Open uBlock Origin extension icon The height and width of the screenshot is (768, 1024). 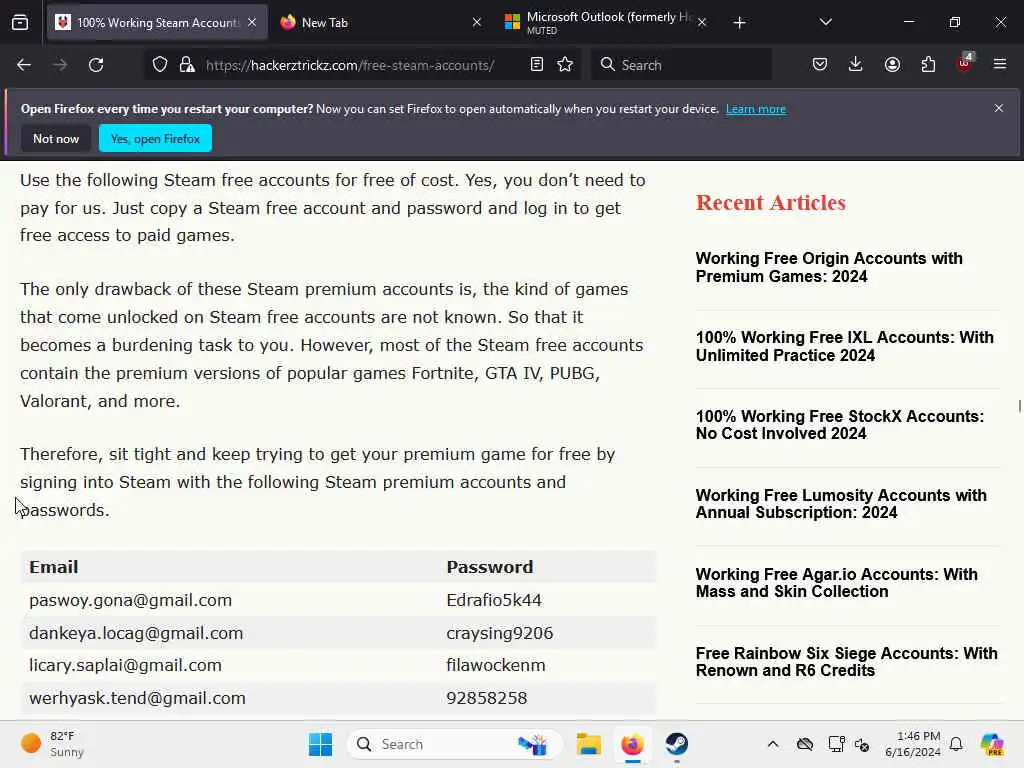[x=965, y=63]
